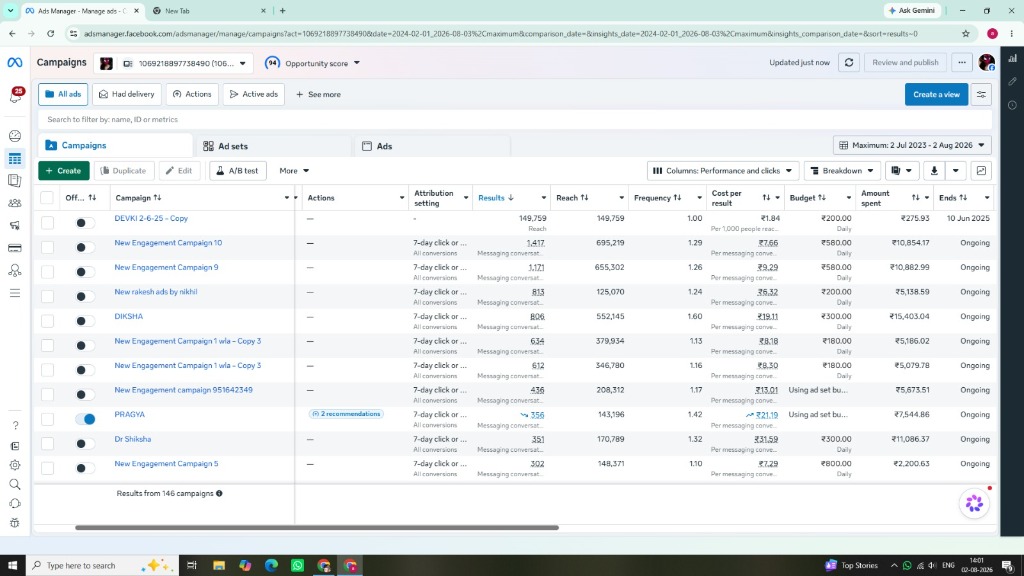The height and width of the screenshot is (576, 1024).
Task: Enable New Engagement Campaign 5 toggle
Action: pyautogui.click(x=85, y=468)
